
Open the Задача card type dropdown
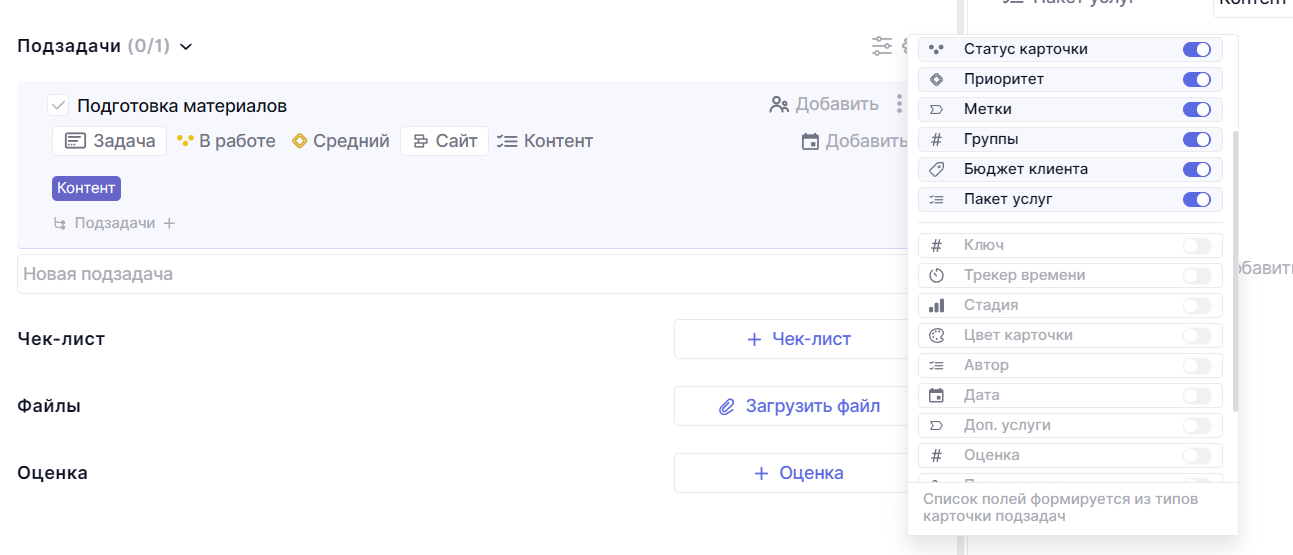(x=110, y=141)
